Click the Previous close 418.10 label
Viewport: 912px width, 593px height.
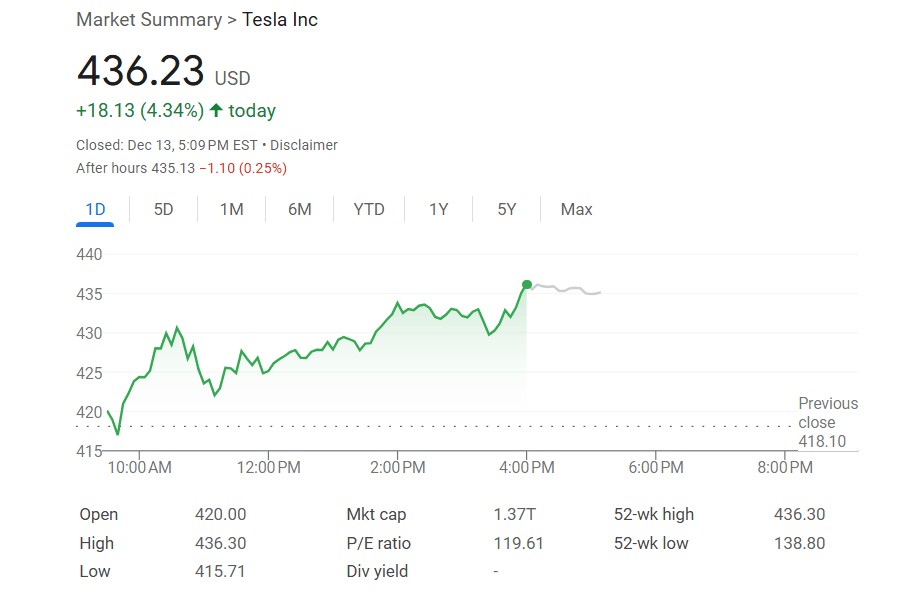pyautogui.click(x=827, y=422)
